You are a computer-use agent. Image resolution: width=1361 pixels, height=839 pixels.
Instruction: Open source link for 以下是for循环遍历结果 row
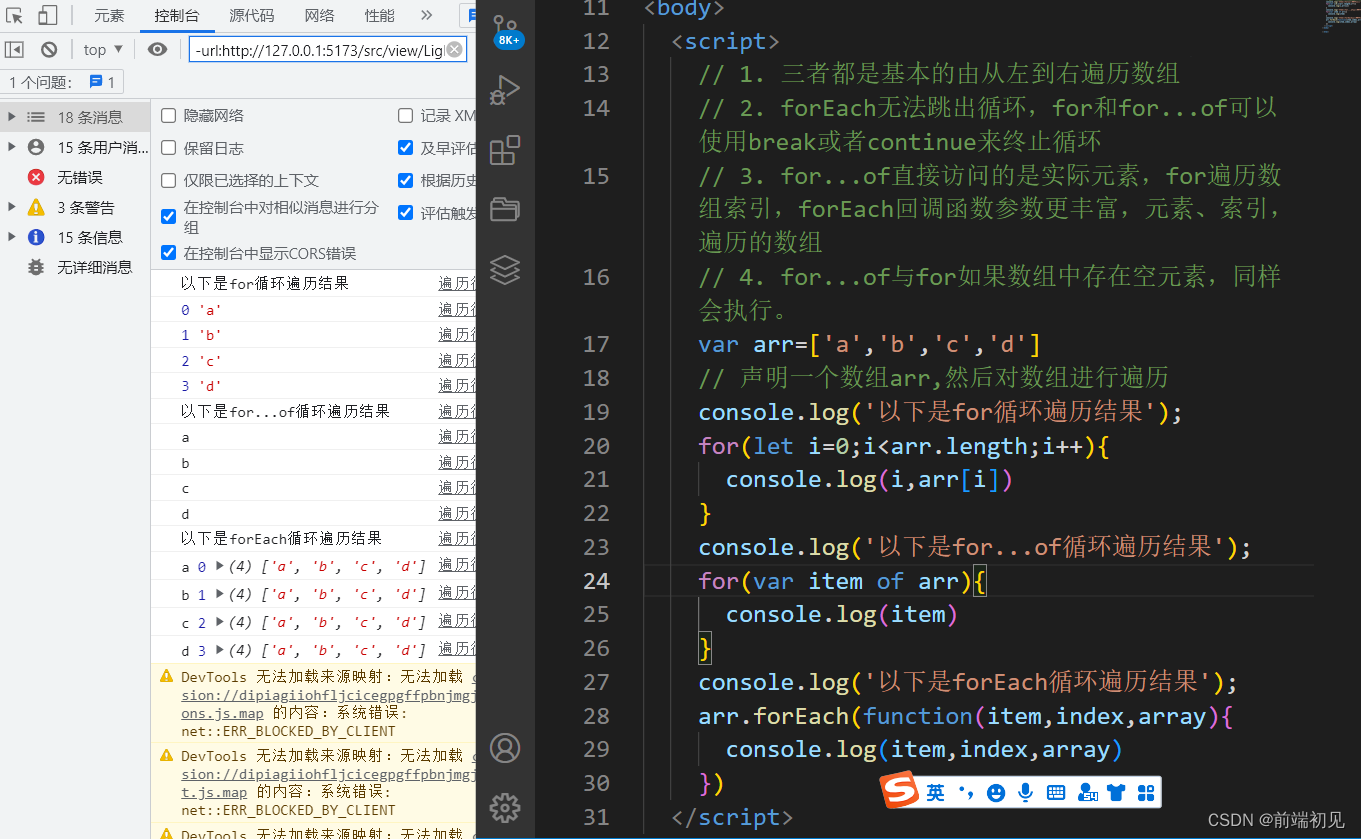457,283
